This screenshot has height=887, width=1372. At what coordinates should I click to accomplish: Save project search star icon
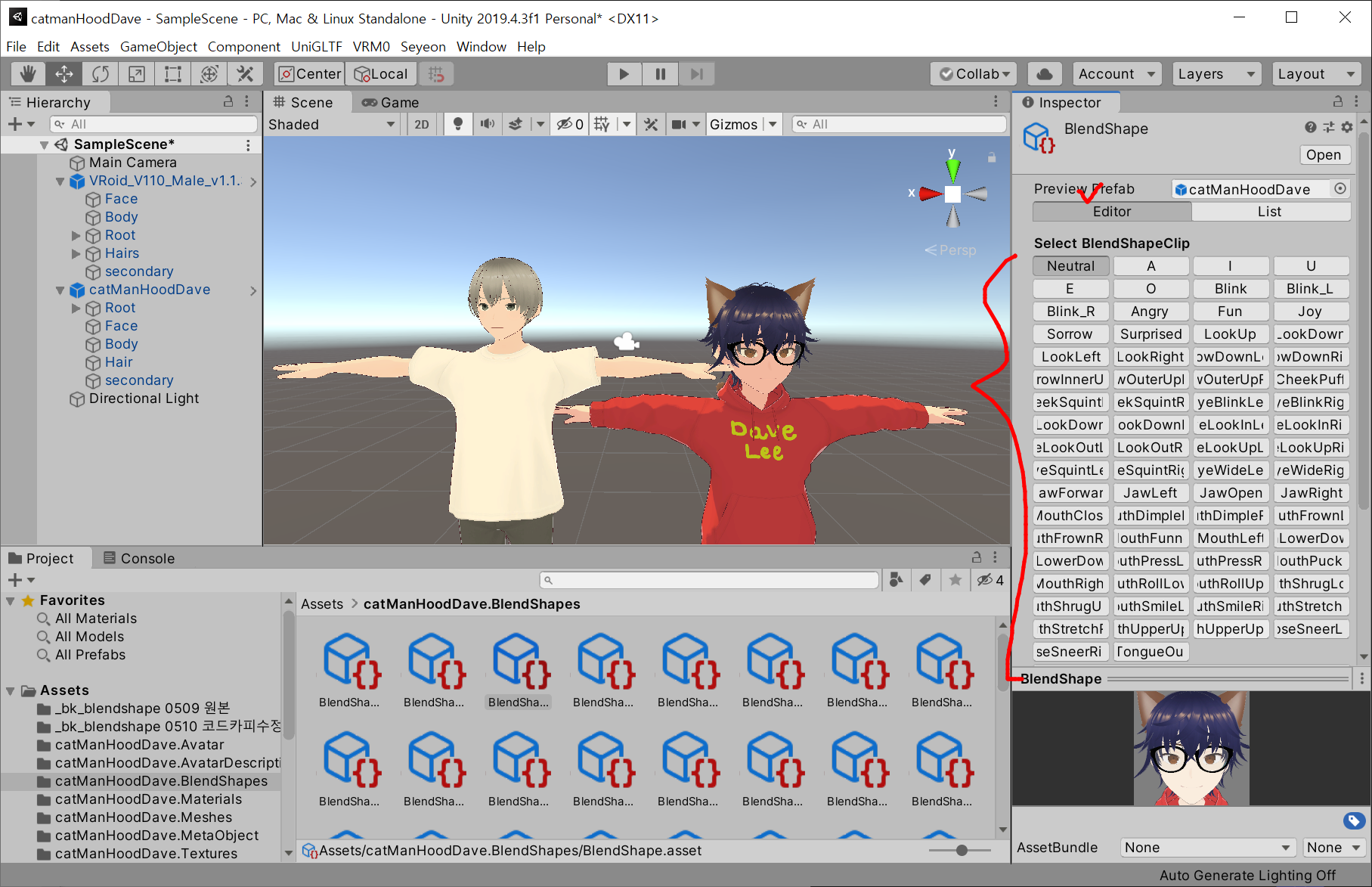[x=955, y=580]
